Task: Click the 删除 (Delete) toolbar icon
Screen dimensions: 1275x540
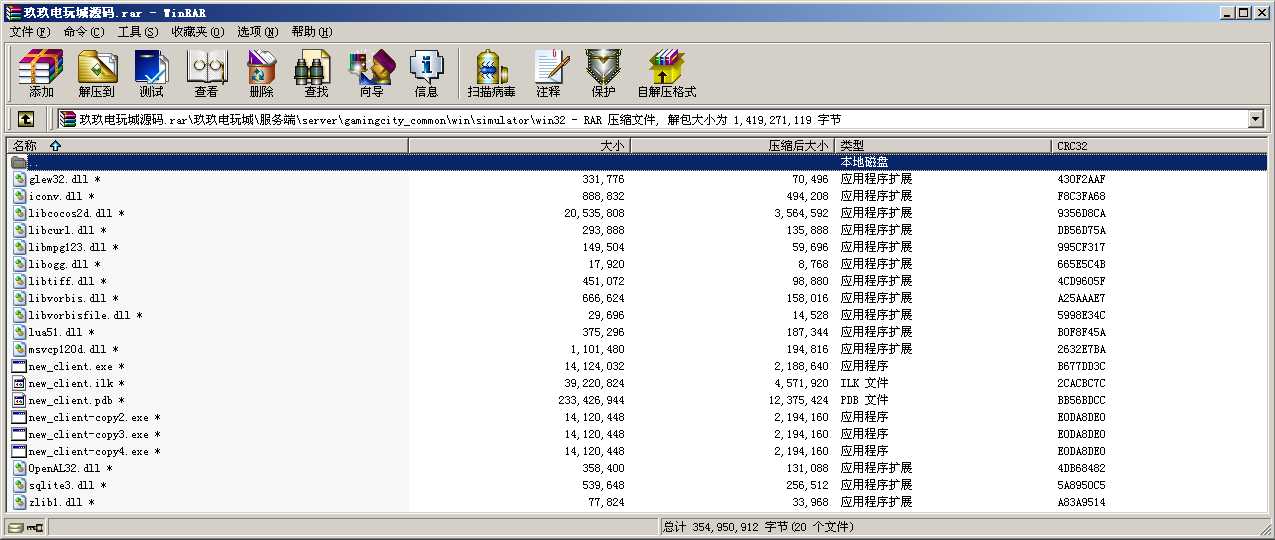Action: [261, 73]
